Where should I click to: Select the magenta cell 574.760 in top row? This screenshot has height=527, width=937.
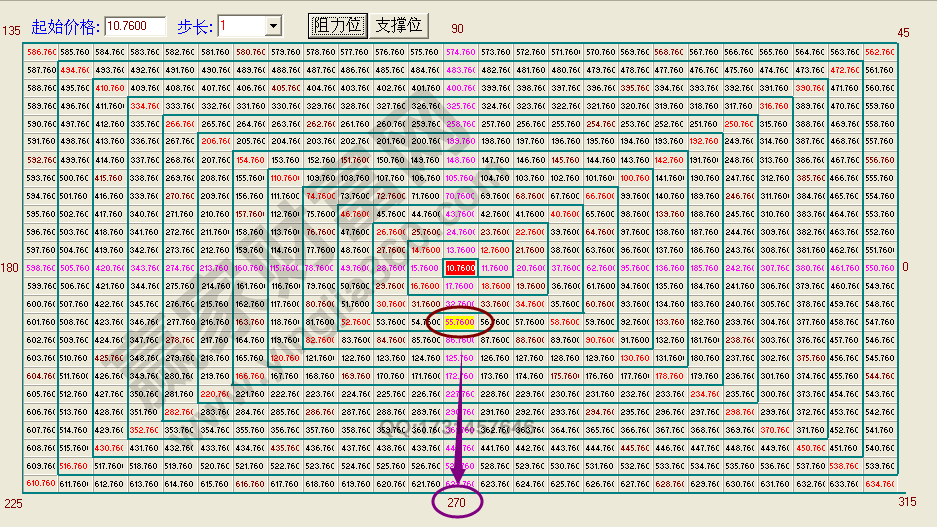click(460, 52)
